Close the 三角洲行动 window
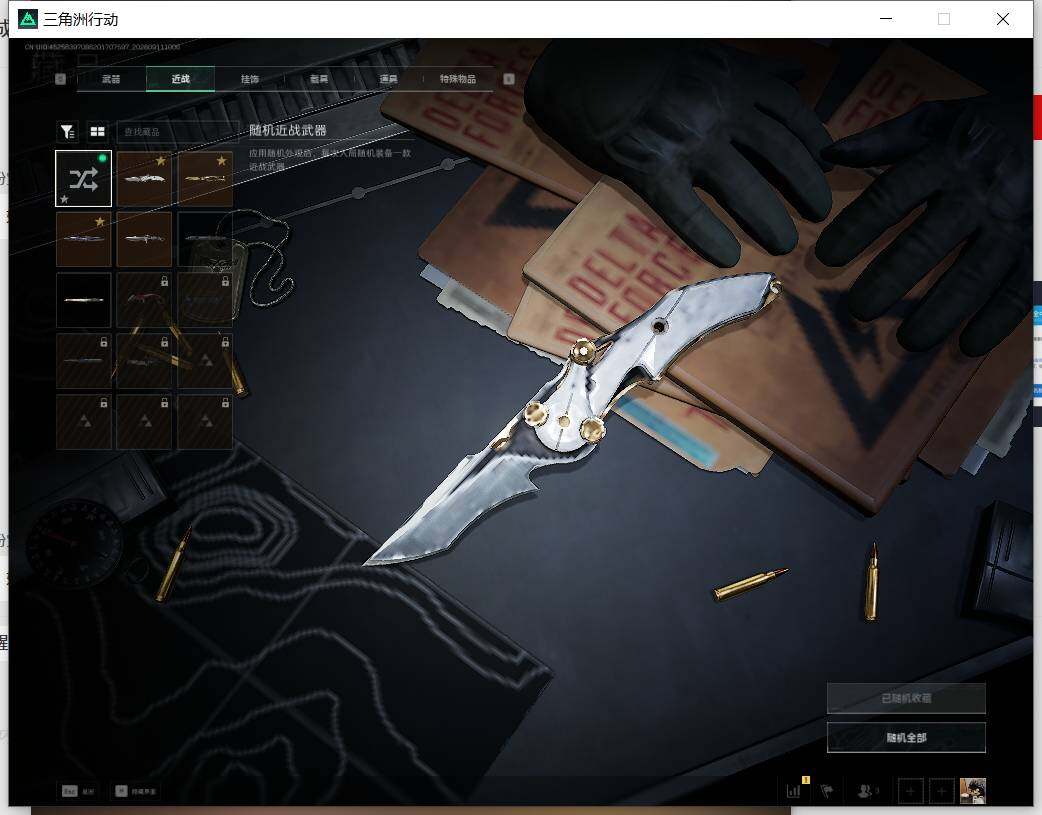 [1003, 19]
